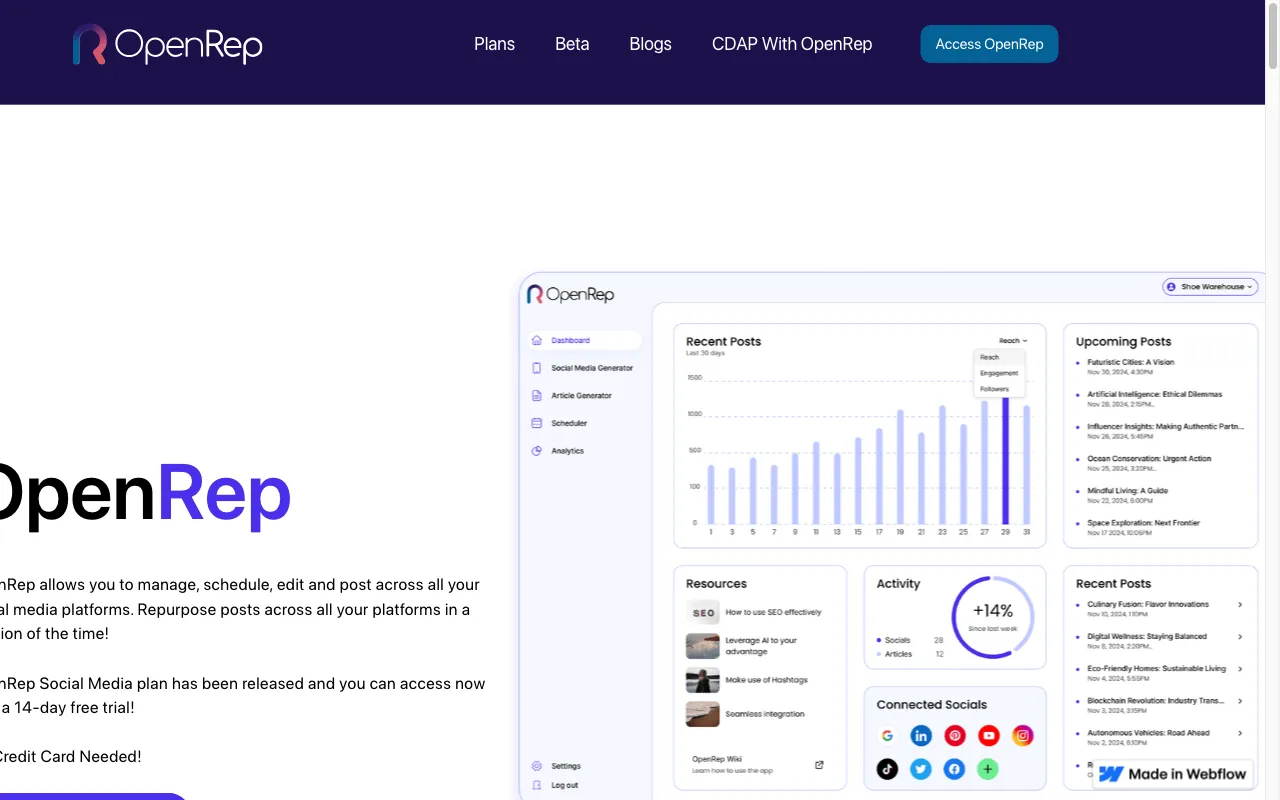The height and width of the screenshot is (800, 1280).
Task: Click Space Exploration: Next Frontier post
Action: pos(1143,522)
